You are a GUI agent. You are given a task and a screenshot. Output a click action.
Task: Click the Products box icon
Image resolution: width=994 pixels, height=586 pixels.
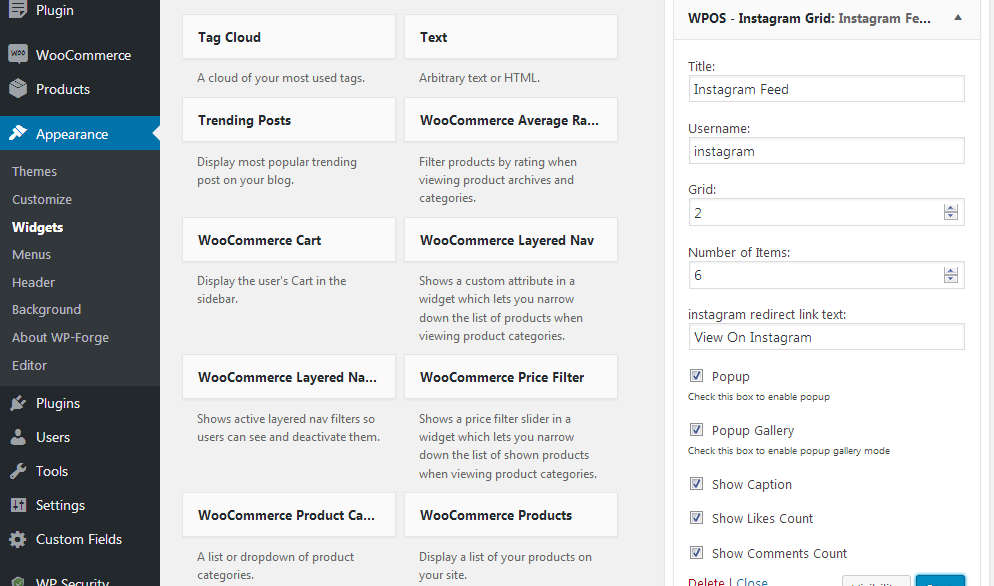18,89
